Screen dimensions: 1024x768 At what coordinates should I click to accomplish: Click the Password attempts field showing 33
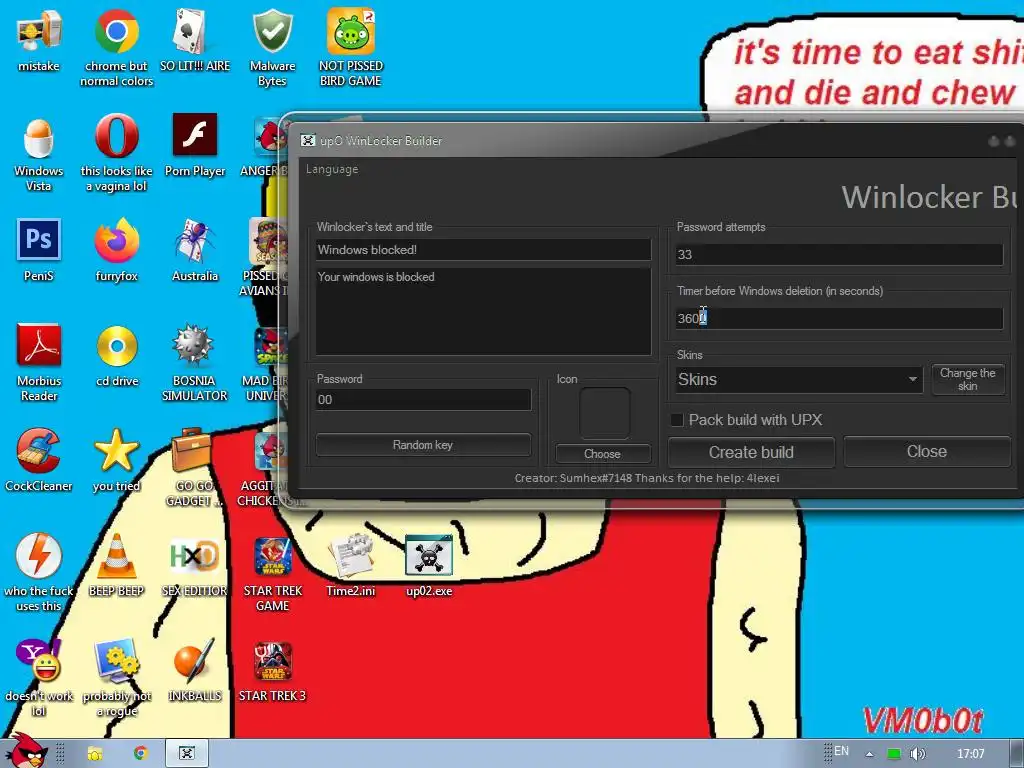click(839, 255)
